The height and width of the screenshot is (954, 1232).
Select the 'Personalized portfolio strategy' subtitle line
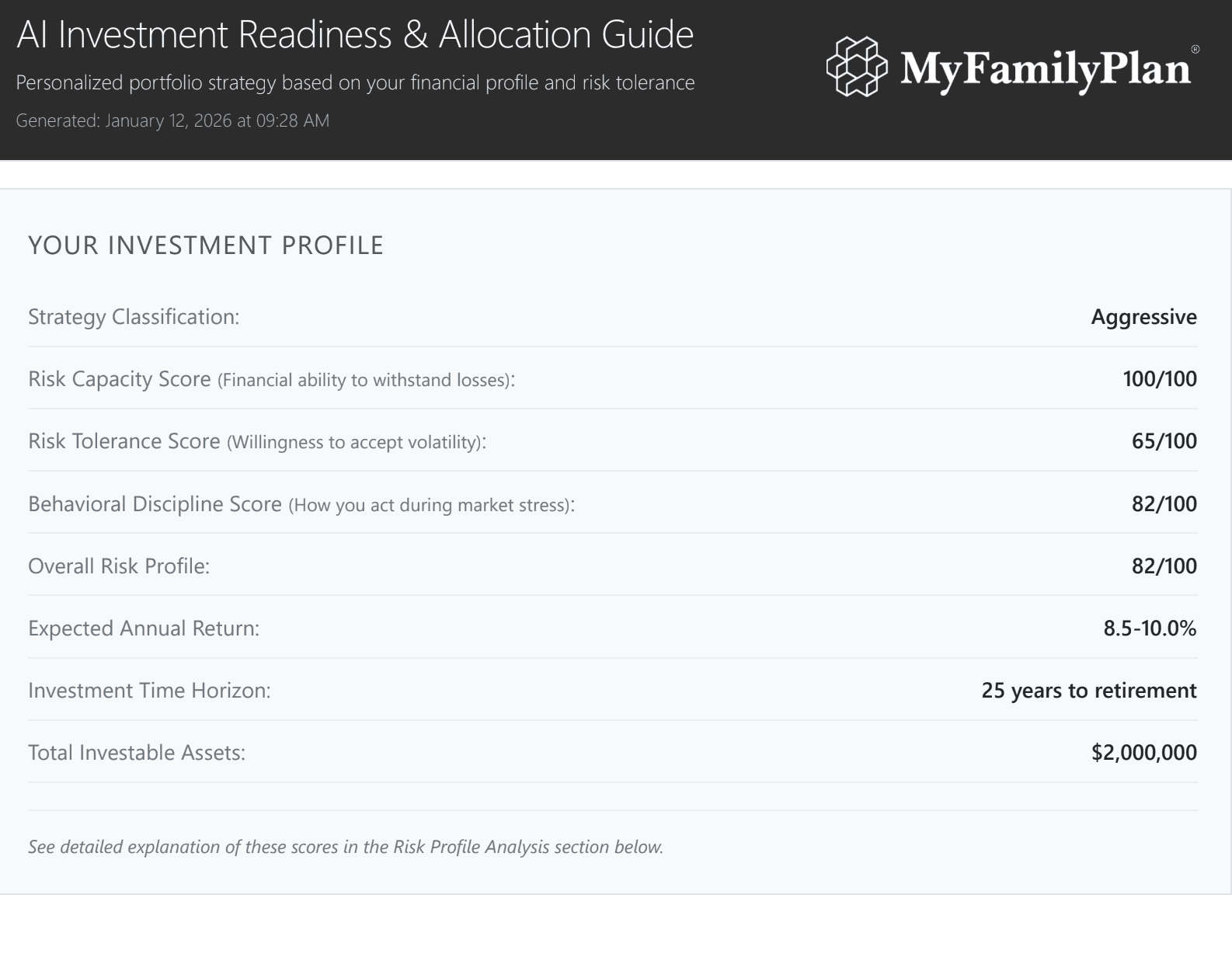(x=355, y=82)
